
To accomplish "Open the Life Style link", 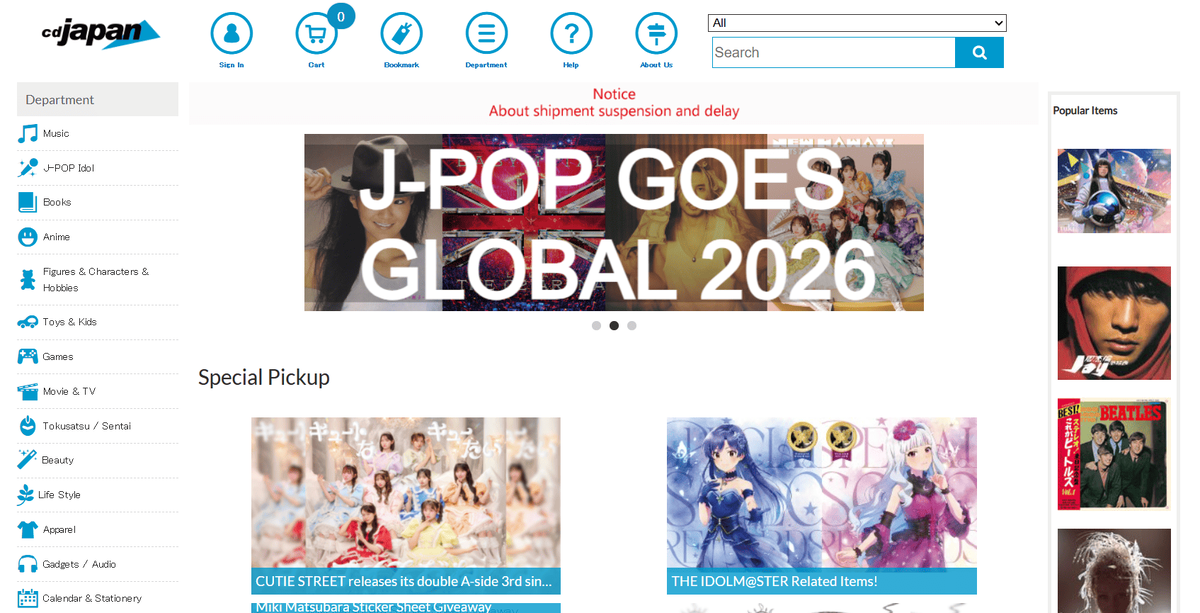I will pyautogui.click(x=59, y=495).
